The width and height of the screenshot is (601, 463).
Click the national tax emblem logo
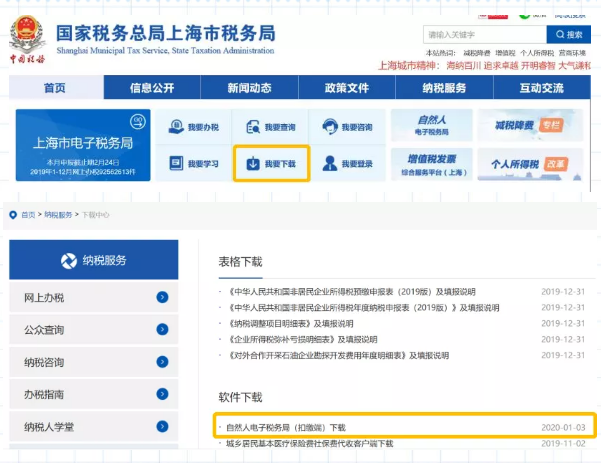(27, 39)
